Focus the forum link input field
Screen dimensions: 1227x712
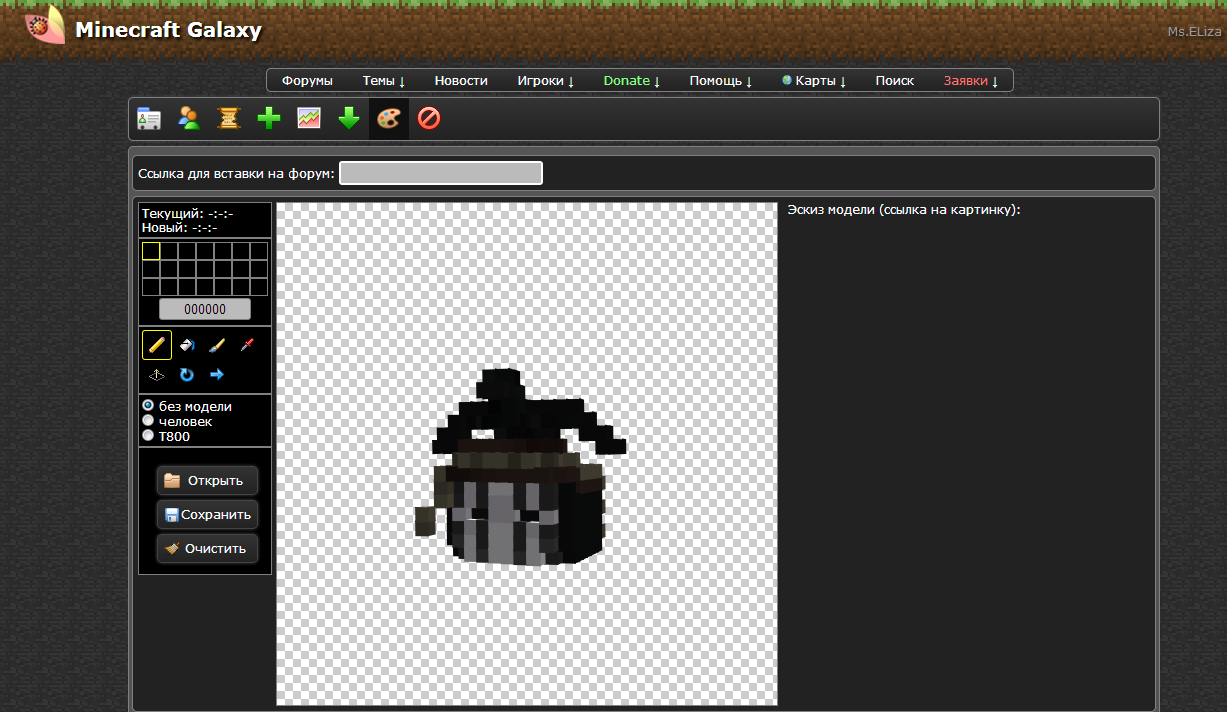pyautogui.click(x=441, y=173)
